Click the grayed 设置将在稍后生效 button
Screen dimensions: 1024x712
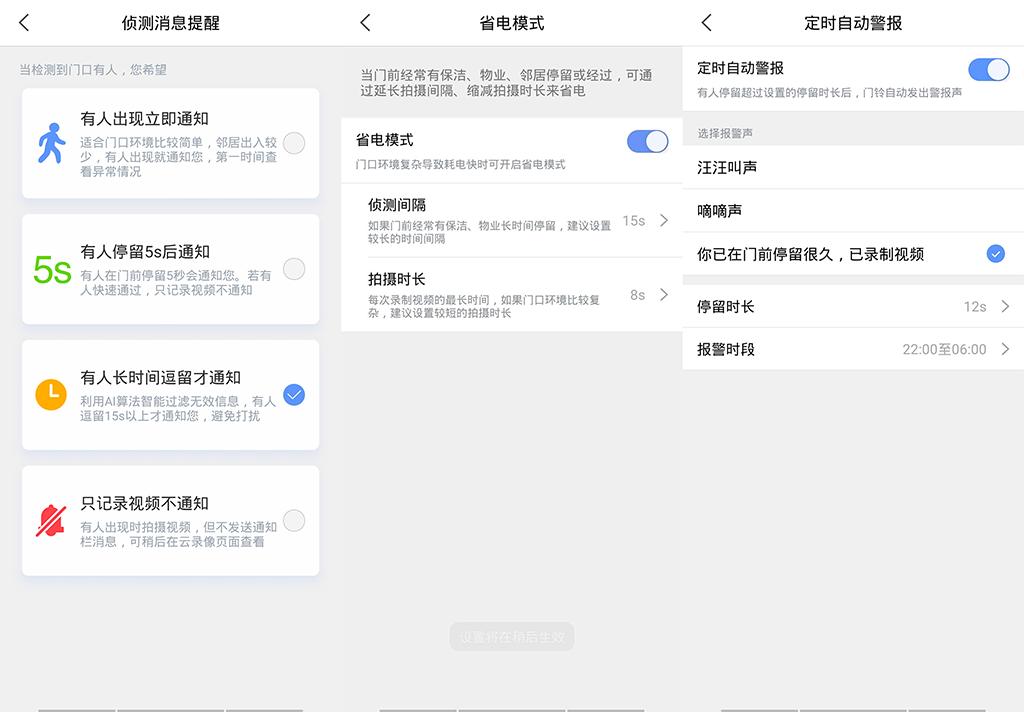(512, 636)
